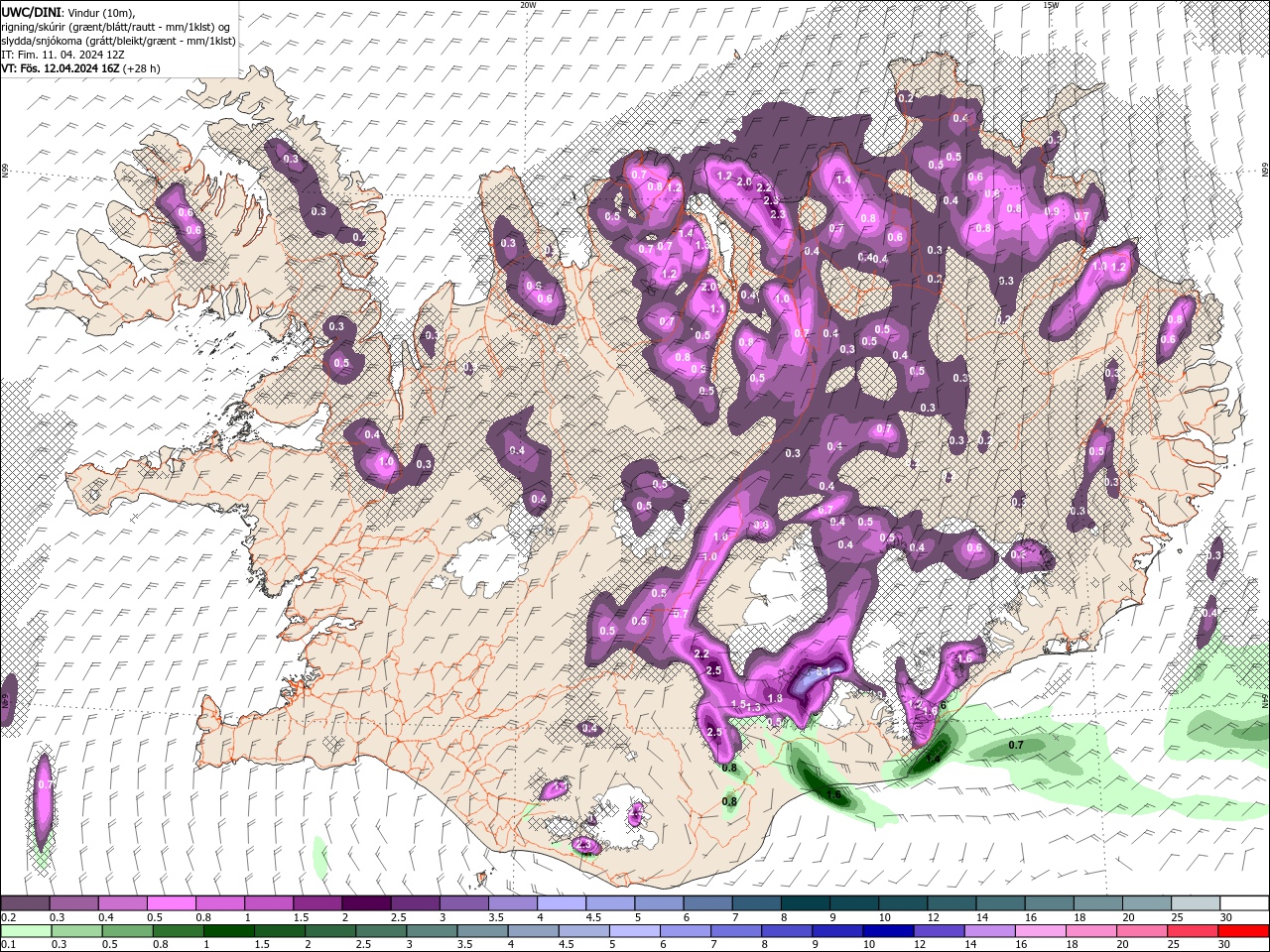Image resolution: width=1270 pixels, height=952 pixels.
Task: Click the pale green 0.1 swatch in bottom scale
Action: (x=25, y=930)
